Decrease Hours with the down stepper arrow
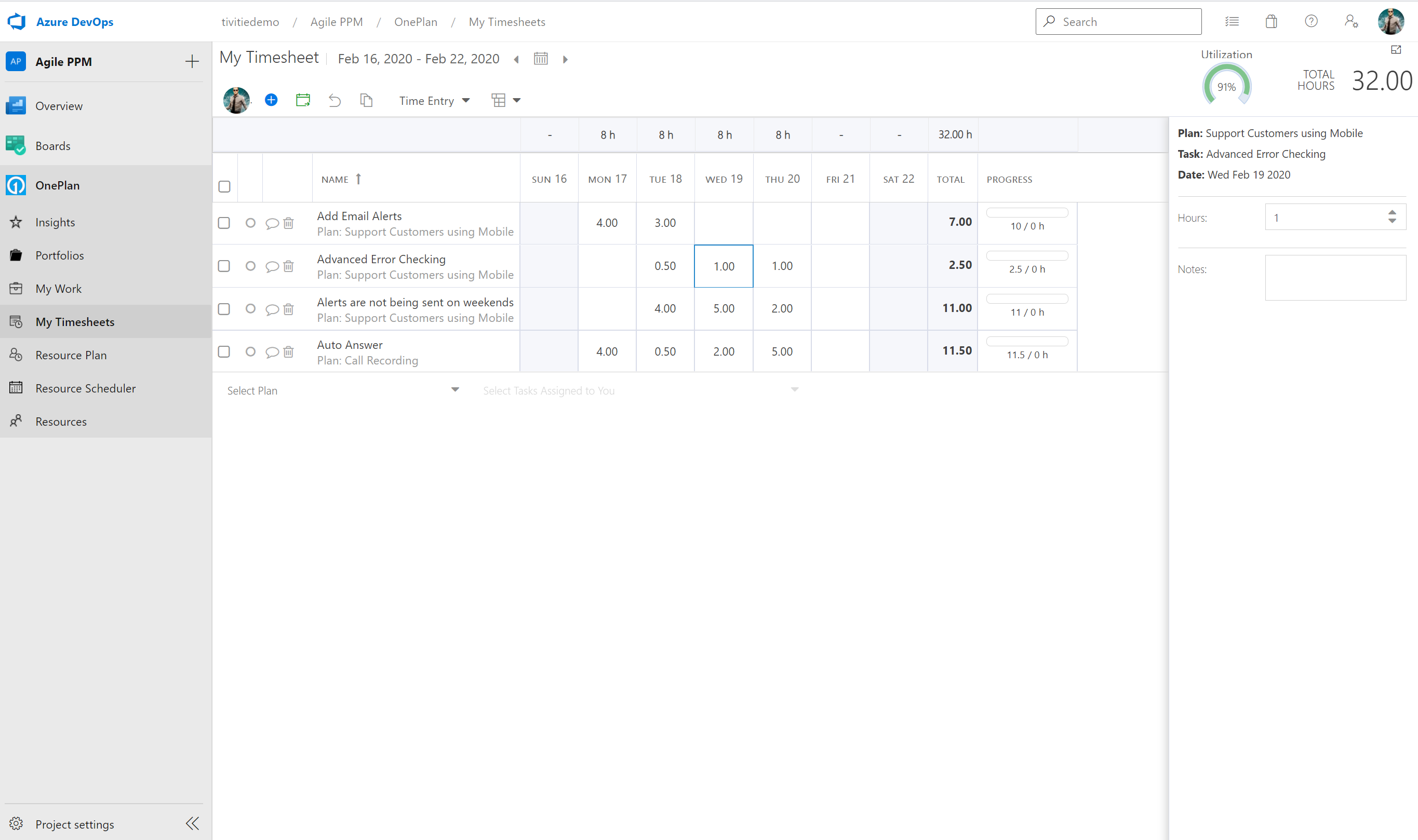Screen dimensions: 1418x840 (x=1392, y=221)
